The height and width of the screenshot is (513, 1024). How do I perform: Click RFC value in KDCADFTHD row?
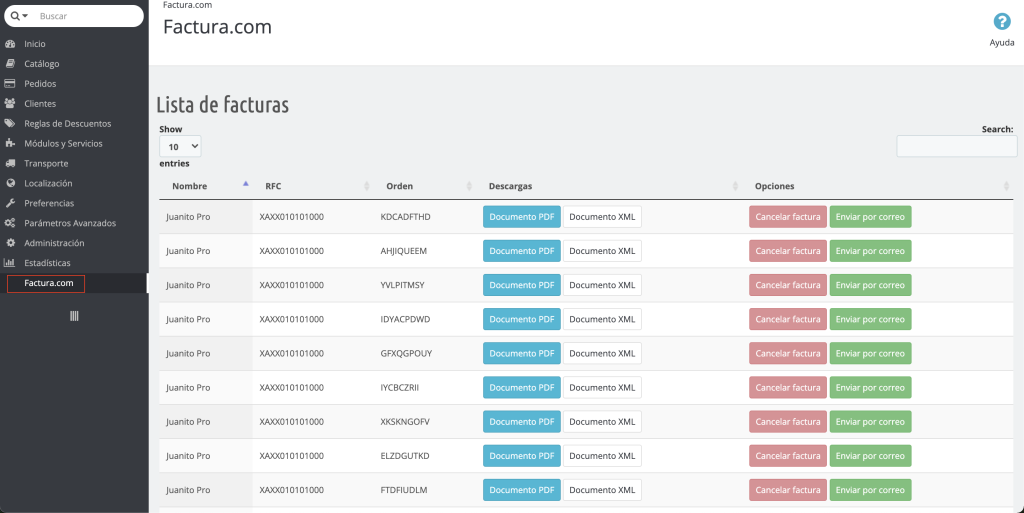coord(291,217)
